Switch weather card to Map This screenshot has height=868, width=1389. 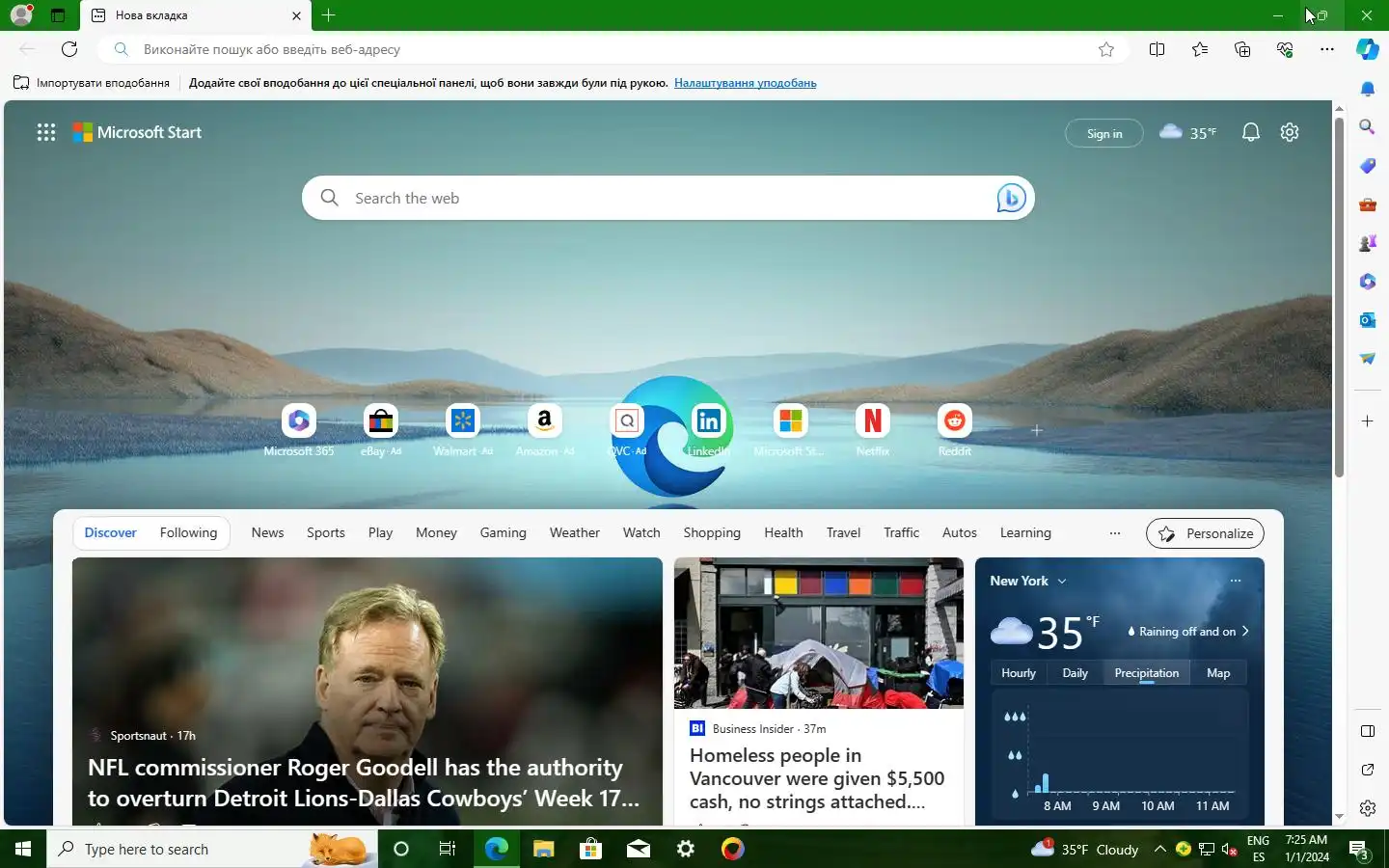(1218, 673)
